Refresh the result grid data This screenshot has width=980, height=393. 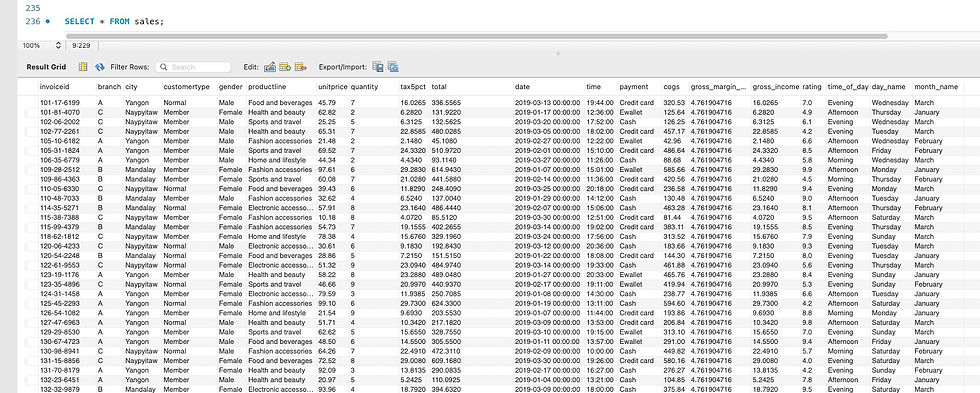tap(99, 67)
